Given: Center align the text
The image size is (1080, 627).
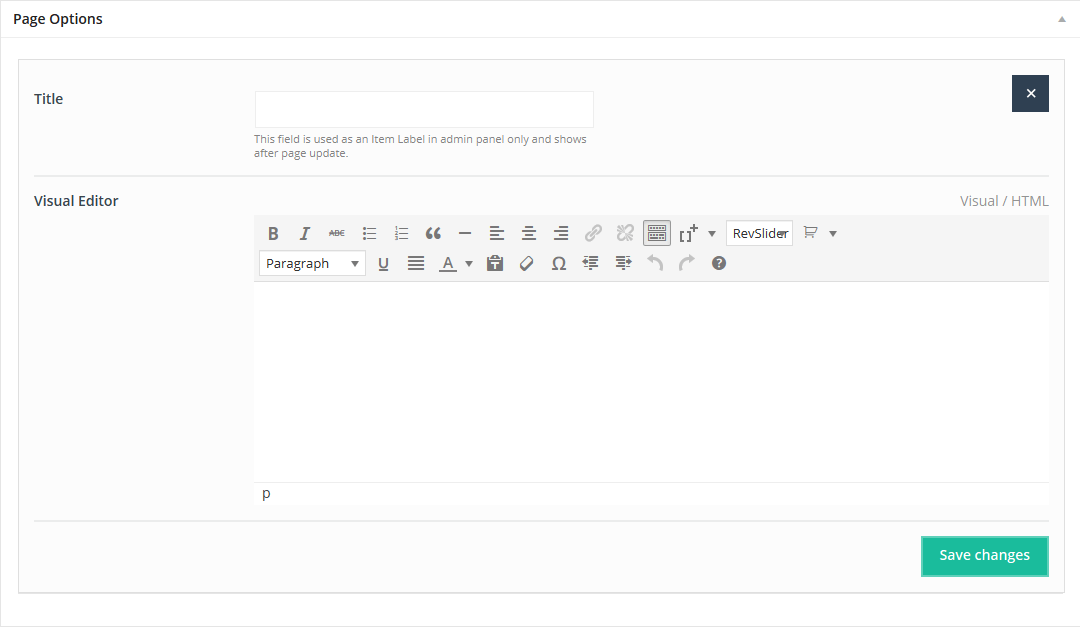Looking at the screenshot, I should pos(529,233).
